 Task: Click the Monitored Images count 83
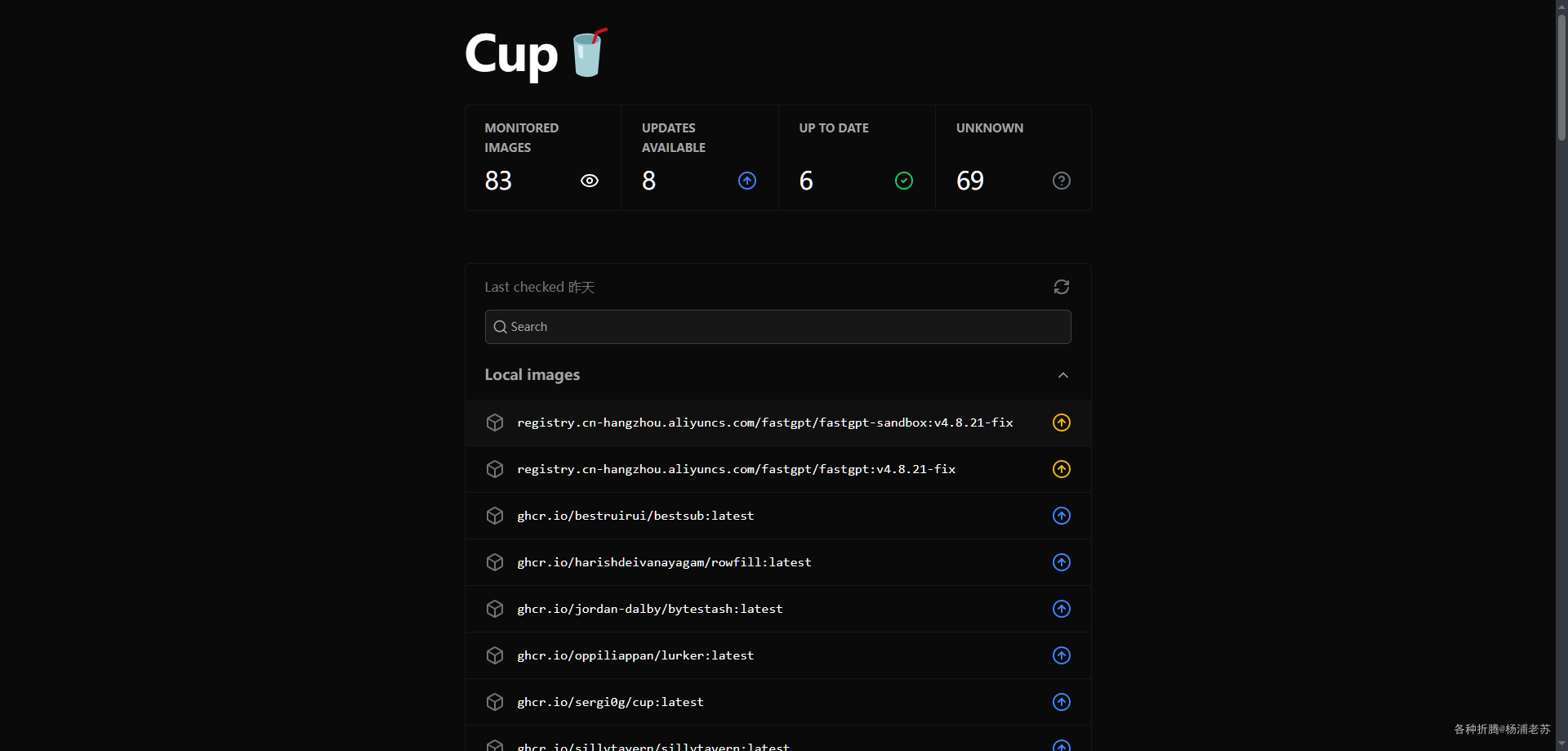[x=498, y=181]
